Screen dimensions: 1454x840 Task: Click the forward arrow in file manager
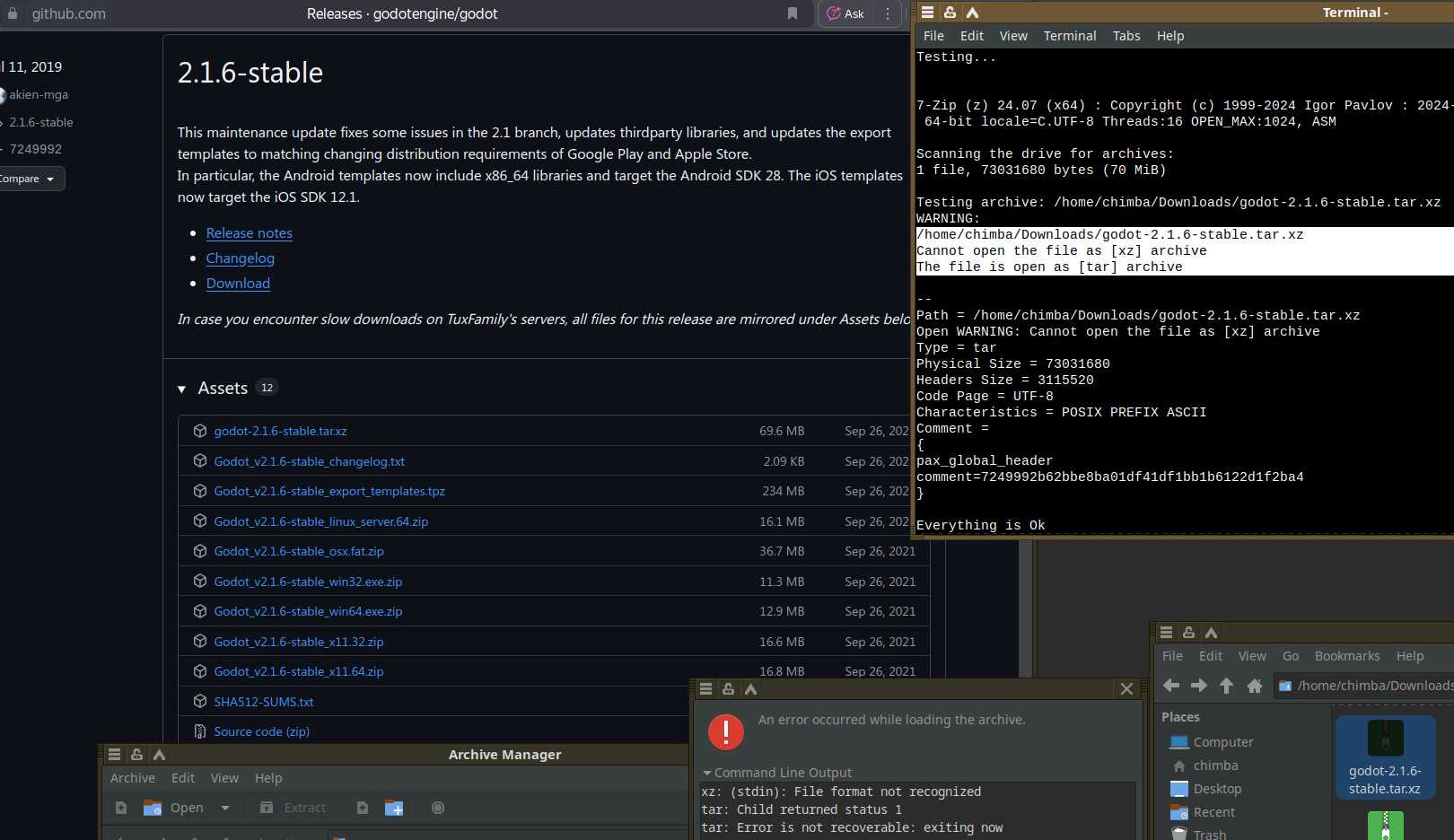click(1199, 686)
